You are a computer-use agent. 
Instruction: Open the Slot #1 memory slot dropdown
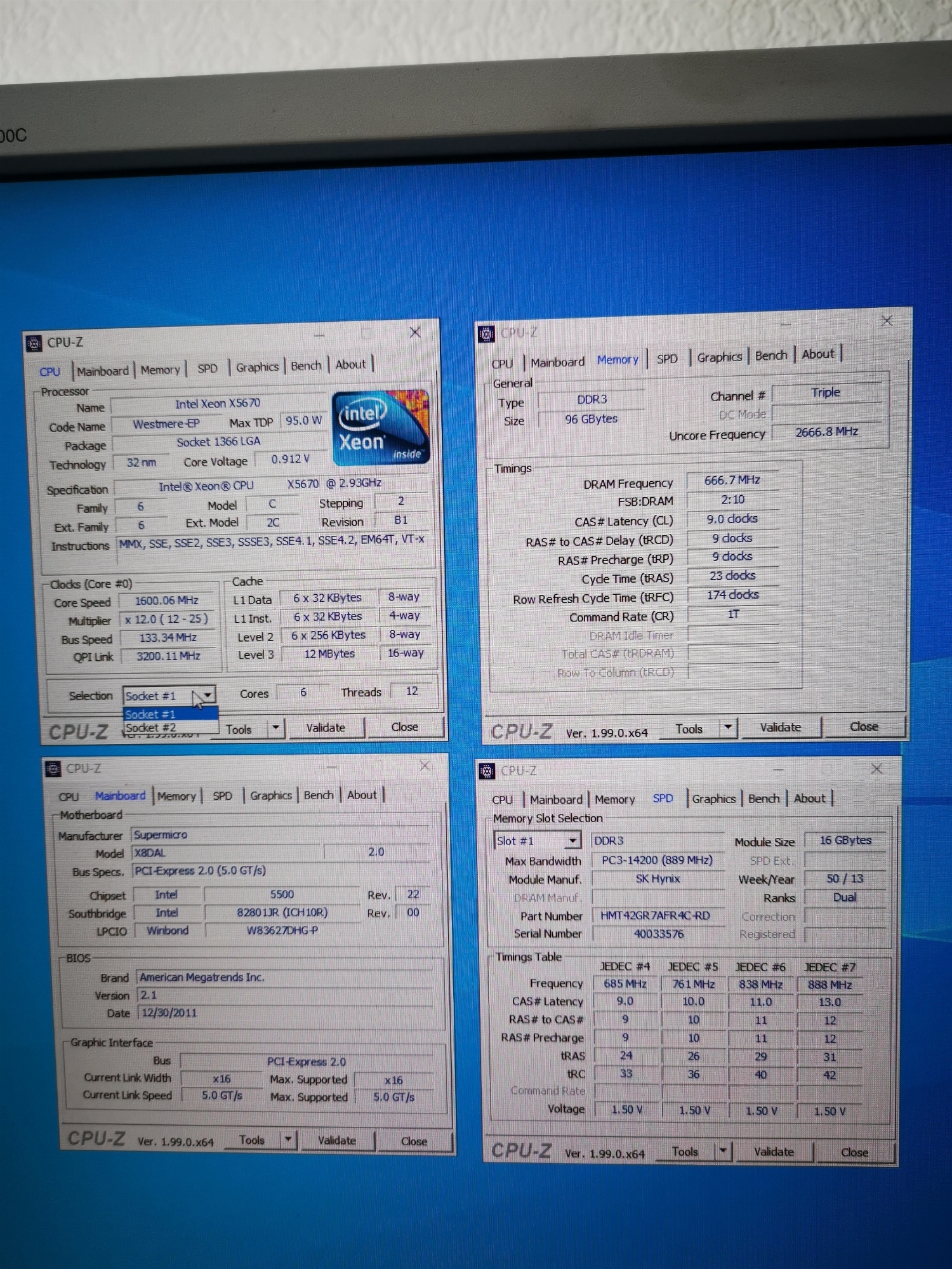click(x=572, y=841)
